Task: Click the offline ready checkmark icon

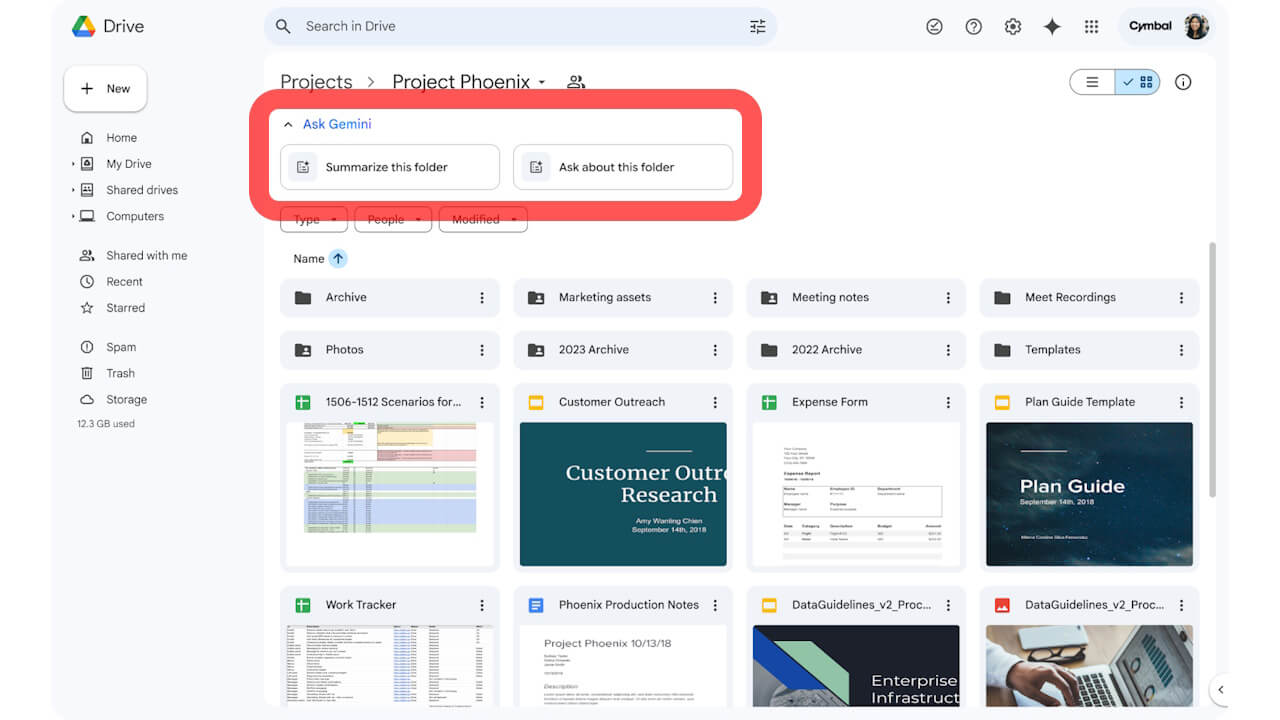Action: (x=934, y=27)
